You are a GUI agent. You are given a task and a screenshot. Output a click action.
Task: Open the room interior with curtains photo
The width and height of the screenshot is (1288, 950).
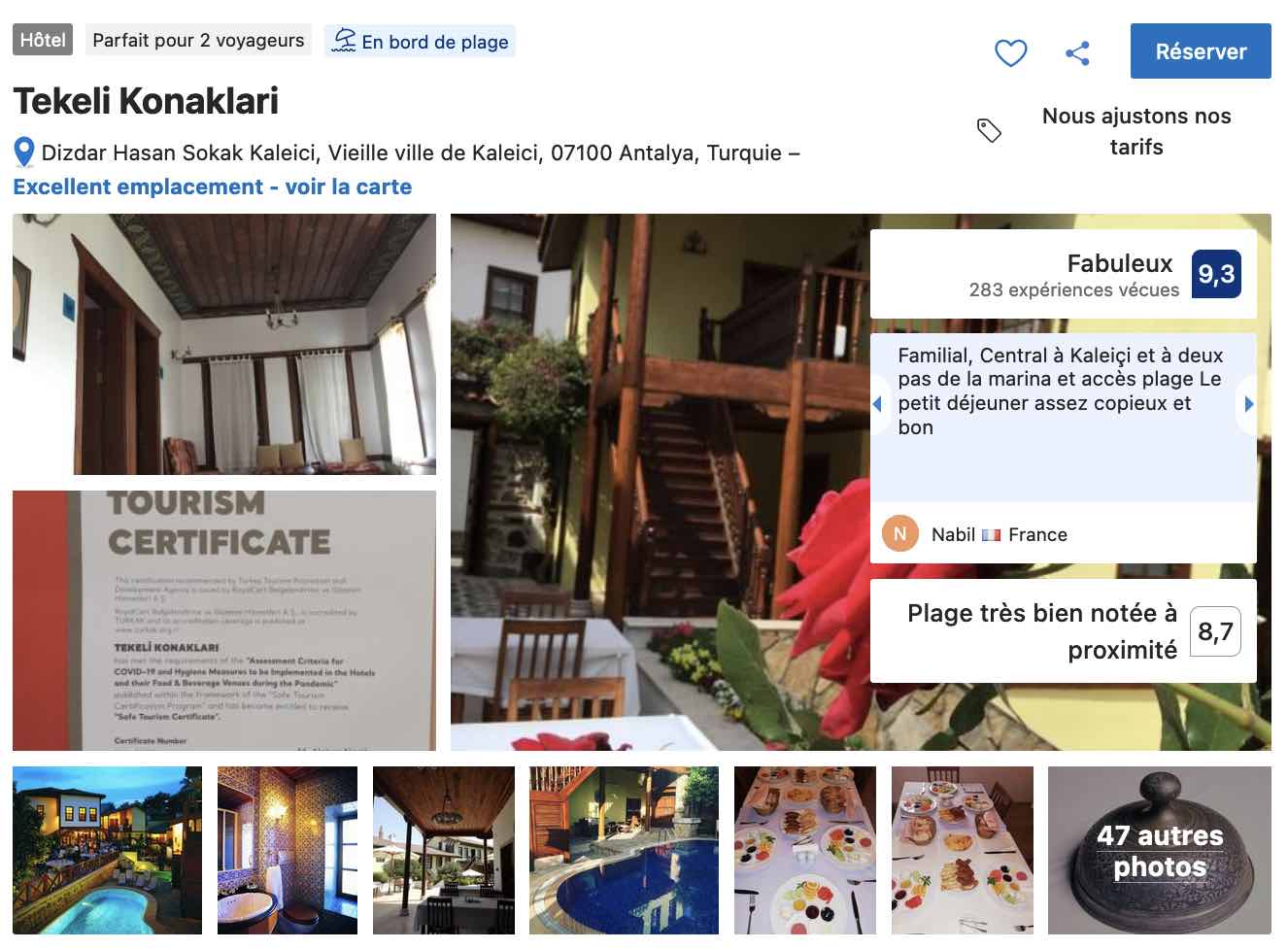point(224,344)
